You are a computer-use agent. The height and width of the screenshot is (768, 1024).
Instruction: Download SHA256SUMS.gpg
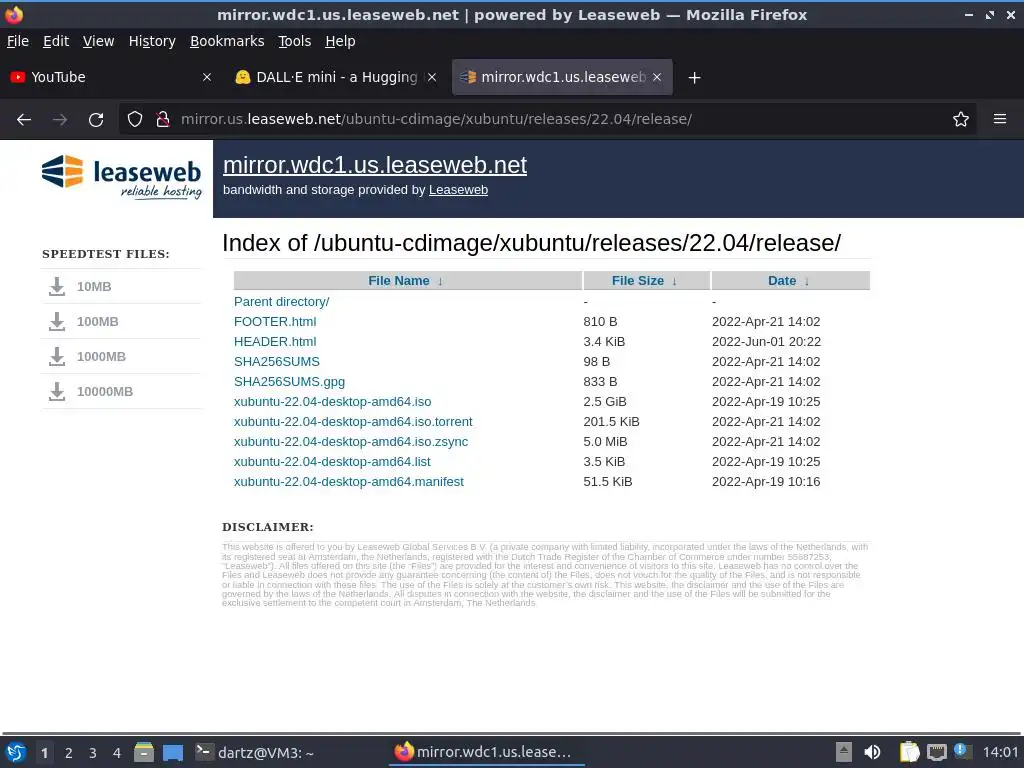pos(289,382)
